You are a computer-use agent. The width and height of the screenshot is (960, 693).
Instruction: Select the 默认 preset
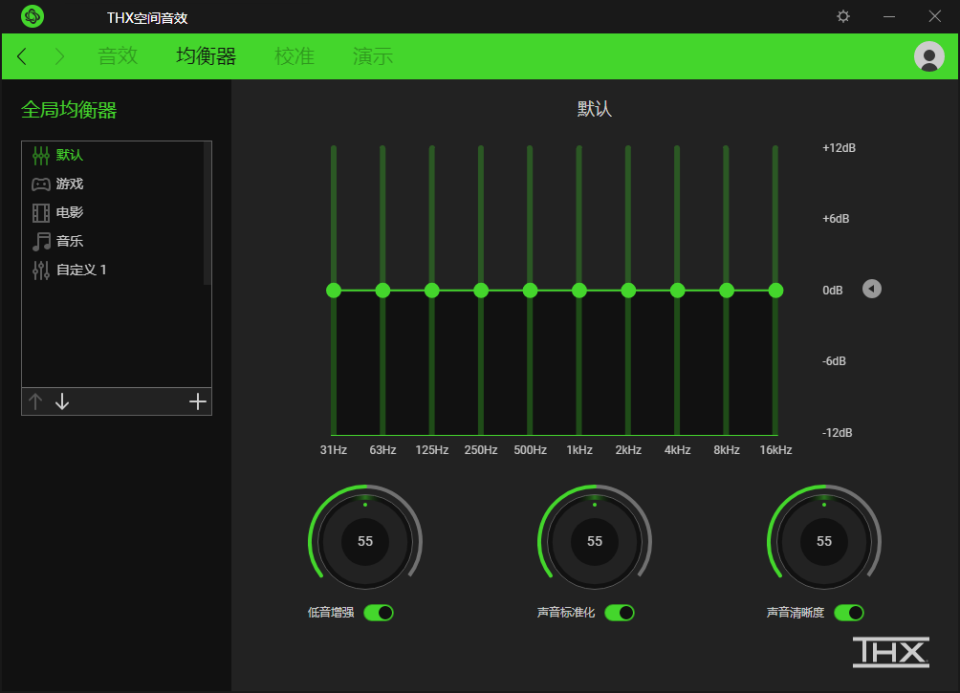pos(113,155)
